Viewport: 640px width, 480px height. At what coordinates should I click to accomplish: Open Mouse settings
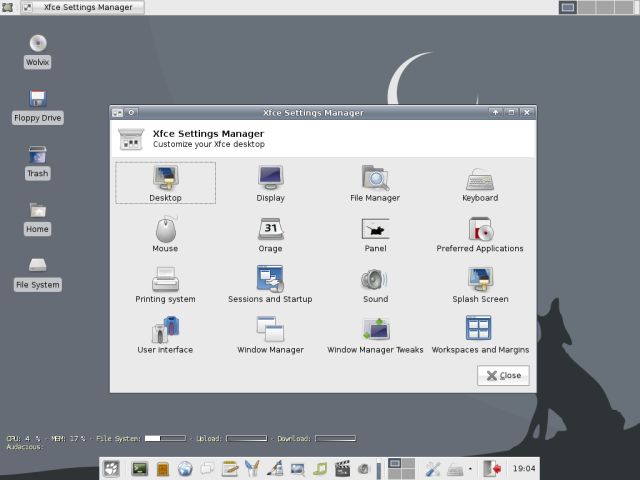click(165, 232)
